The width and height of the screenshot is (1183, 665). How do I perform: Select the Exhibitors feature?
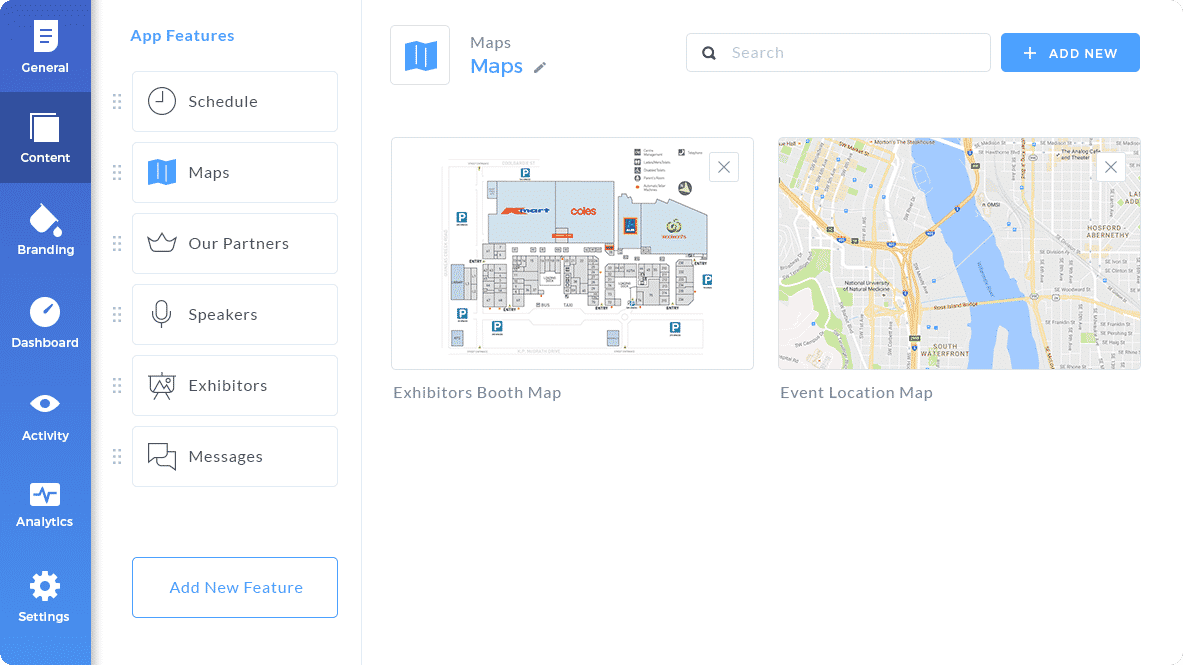235,386
